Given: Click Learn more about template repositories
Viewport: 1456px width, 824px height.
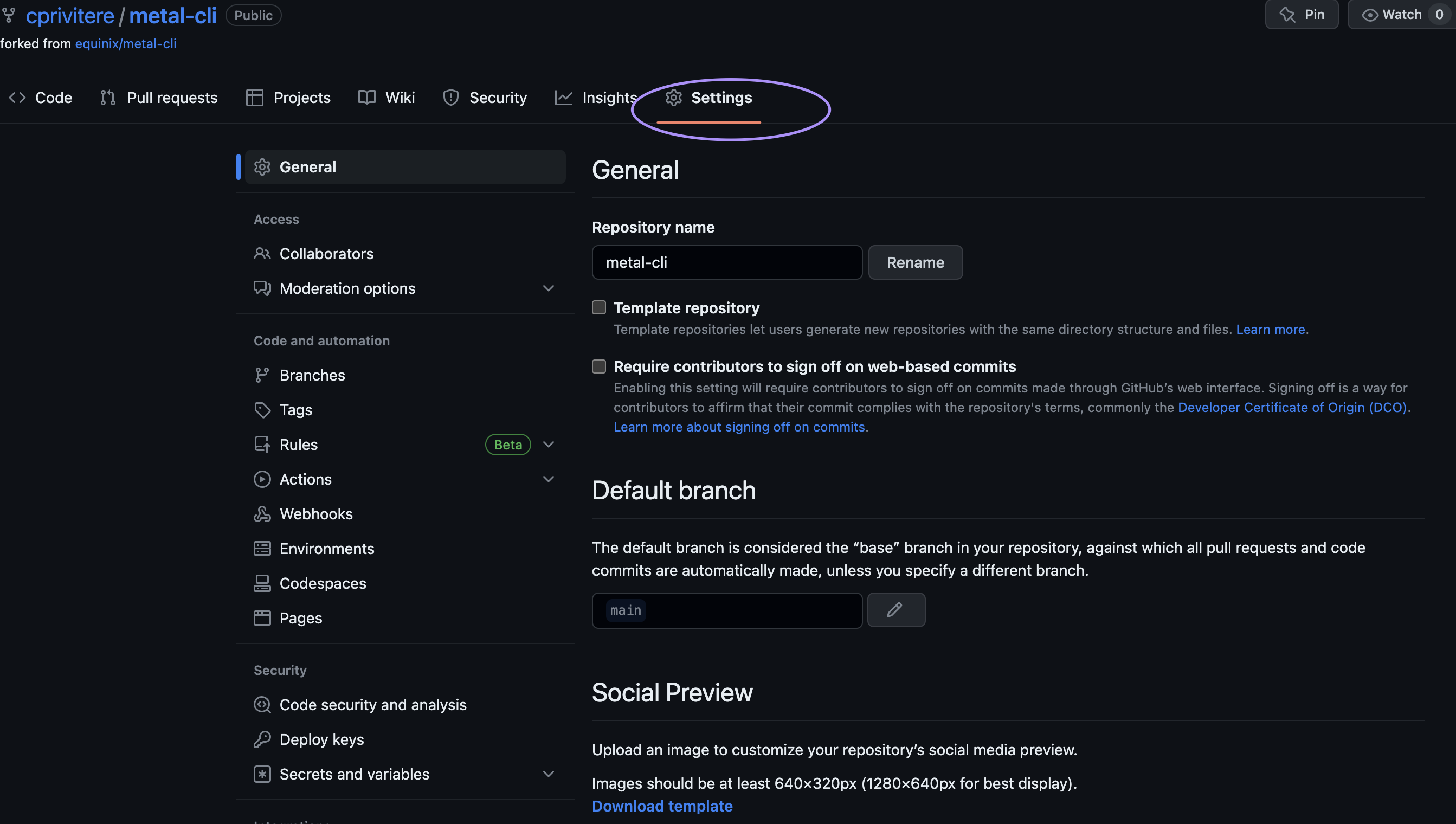Looking at the screenshot, I should pos(1271,330).
